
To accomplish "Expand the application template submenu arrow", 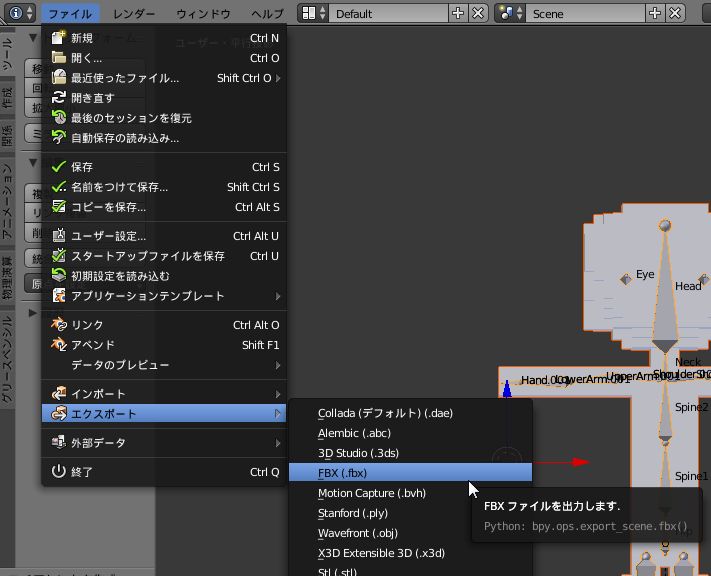I will tap(278, 296).
